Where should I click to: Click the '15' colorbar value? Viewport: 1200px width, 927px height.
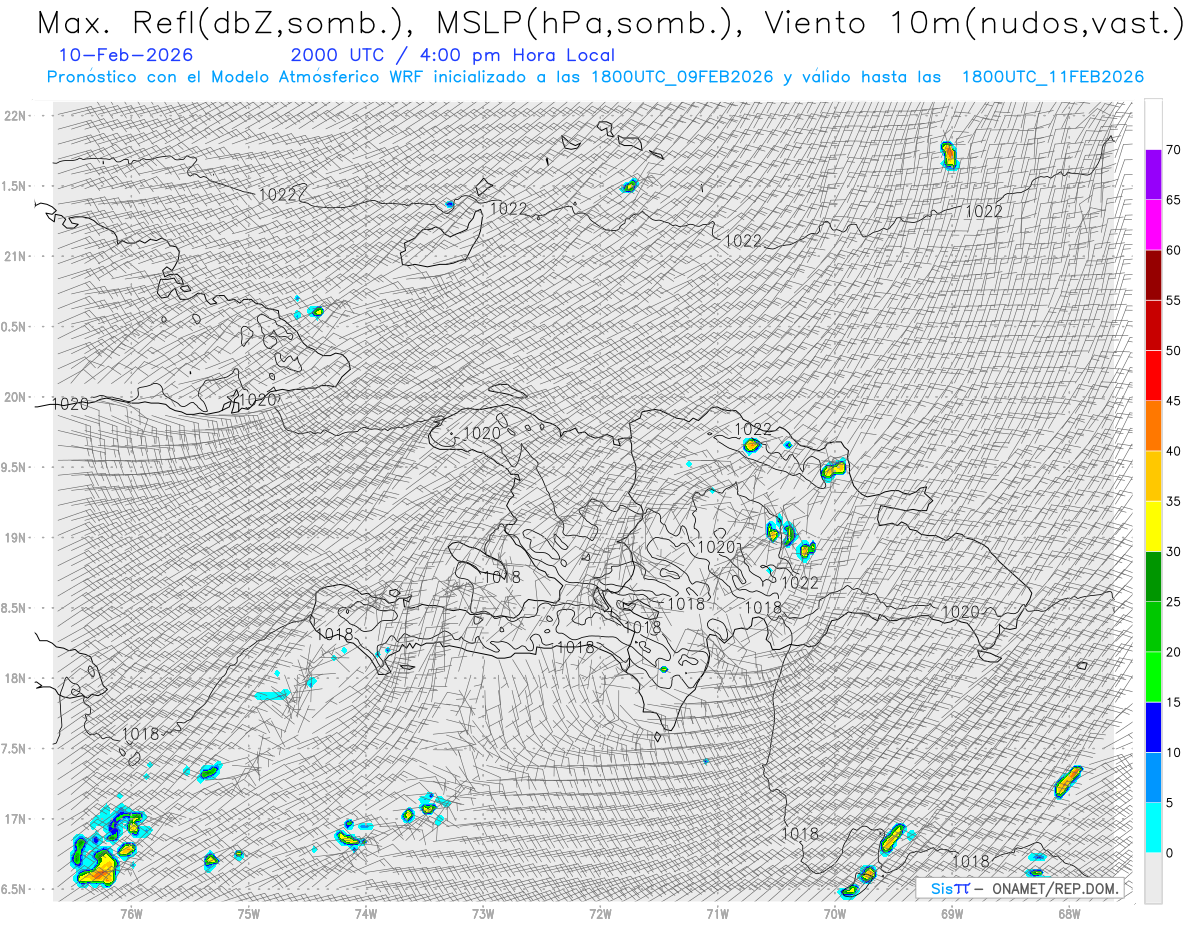click(x=1173, y=702)
